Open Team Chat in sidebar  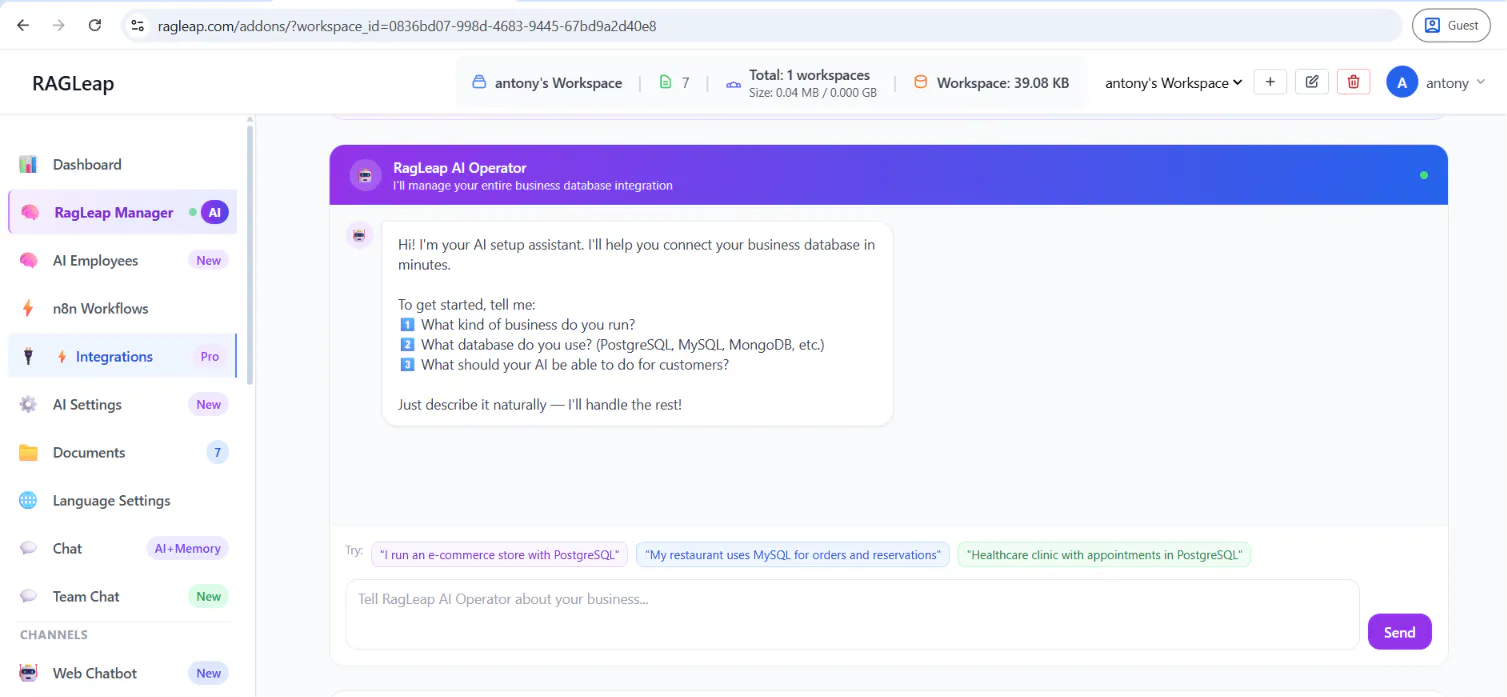(x=122, y=596)
